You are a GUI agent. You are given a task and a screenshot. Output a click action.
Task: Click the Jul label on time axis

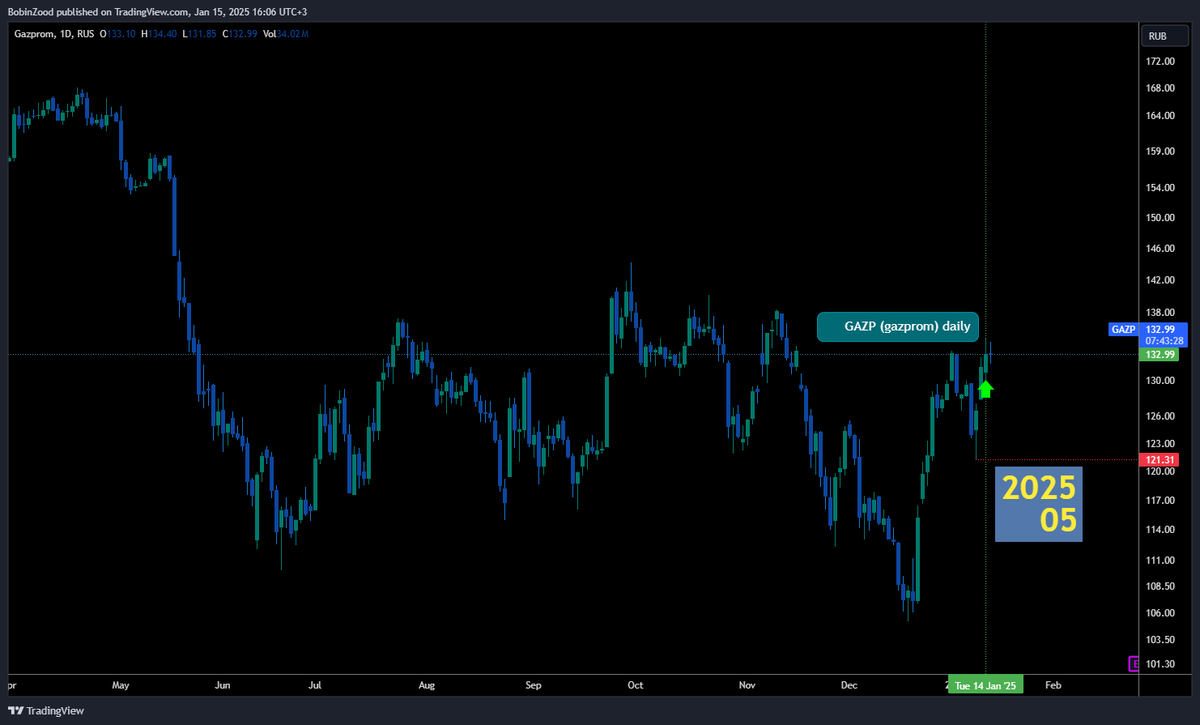[314, 686]
